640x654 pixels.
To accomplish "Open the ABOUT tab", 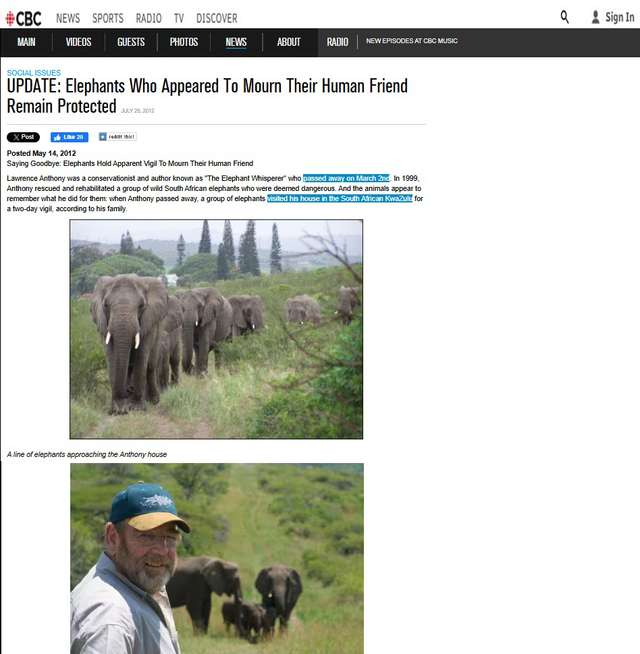I will (x=289, y=42).
